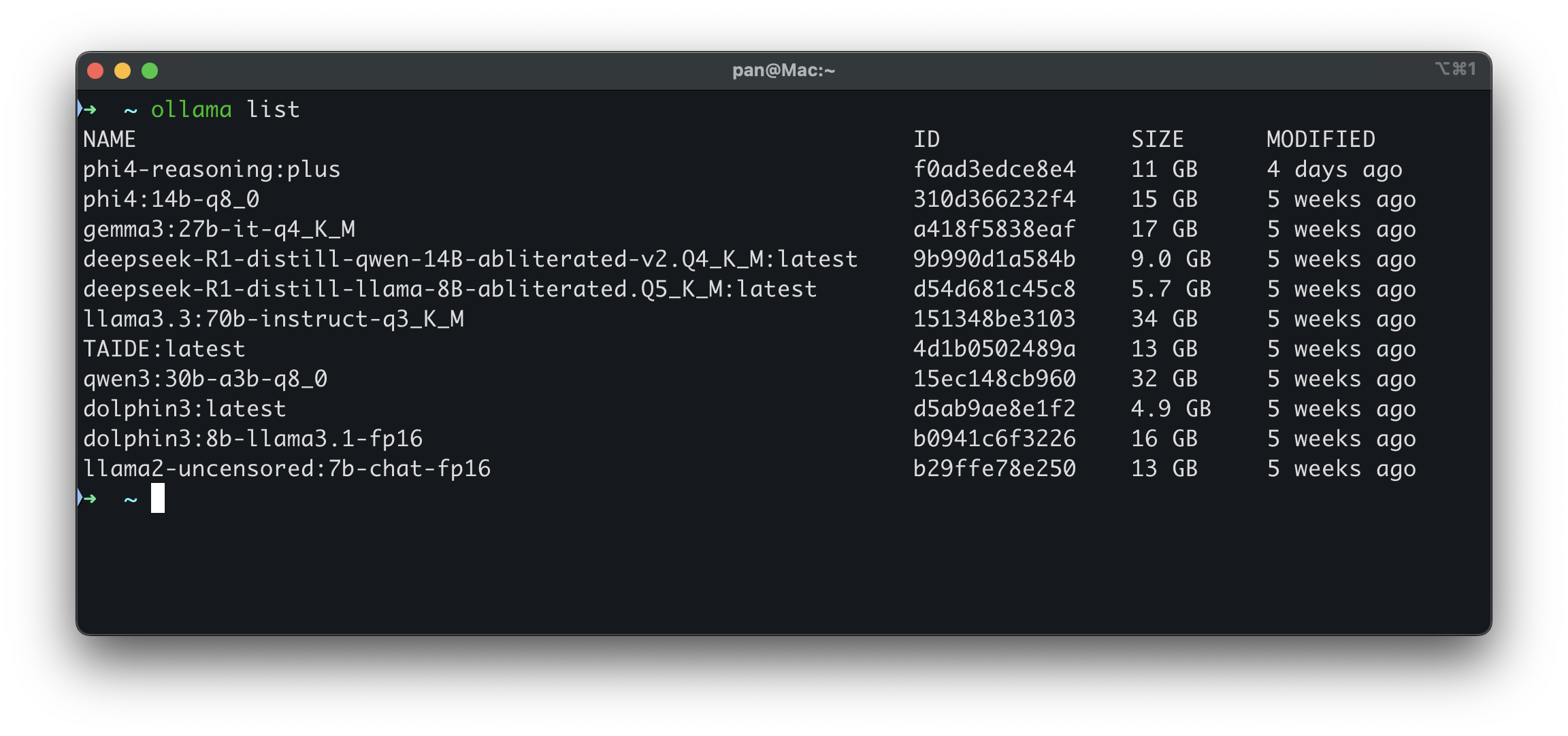
Task: Click the 32 GB size value
Action: (x=1164, y=379)
